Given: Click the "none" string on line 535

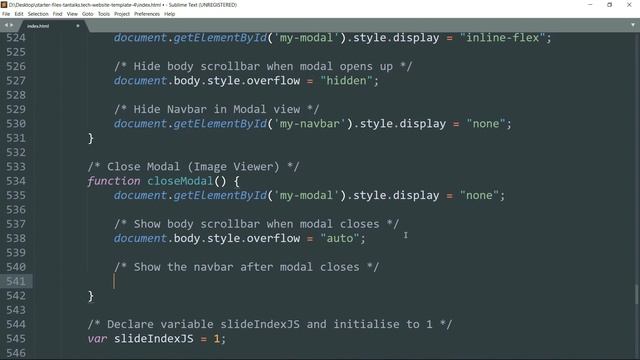Looking at the screenshot, I should coord(479,196).
